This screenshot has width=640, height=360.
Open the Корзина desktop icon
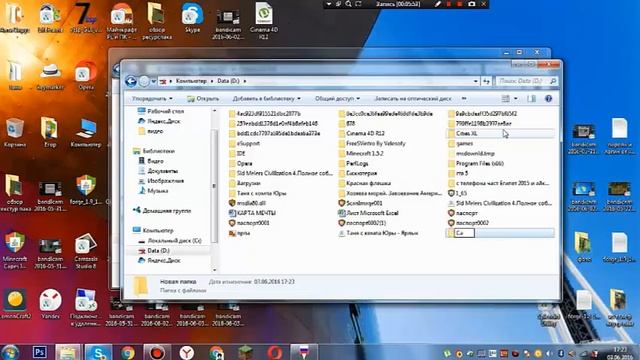15,133
